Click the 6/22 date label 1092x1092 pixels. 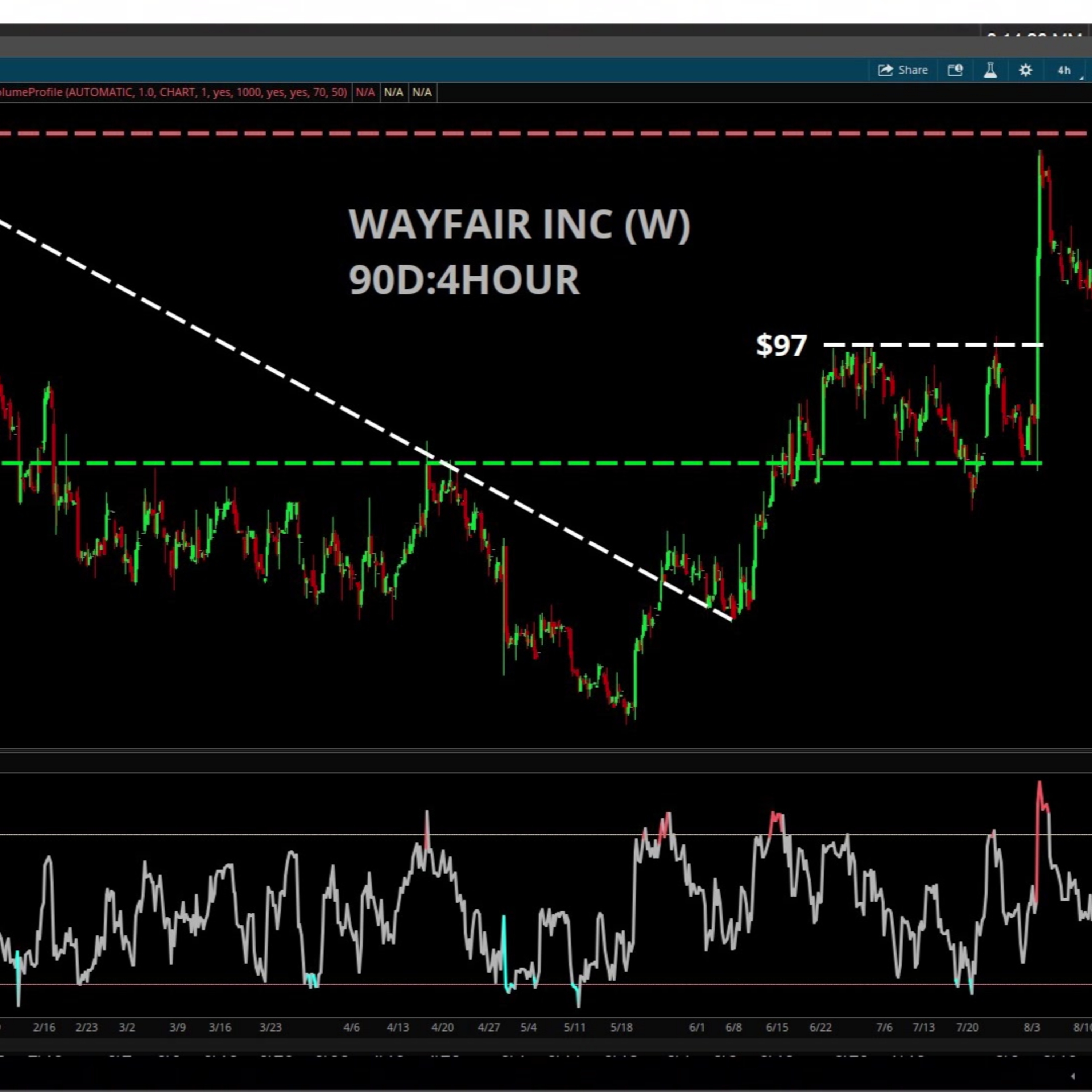coord(821,1027)
